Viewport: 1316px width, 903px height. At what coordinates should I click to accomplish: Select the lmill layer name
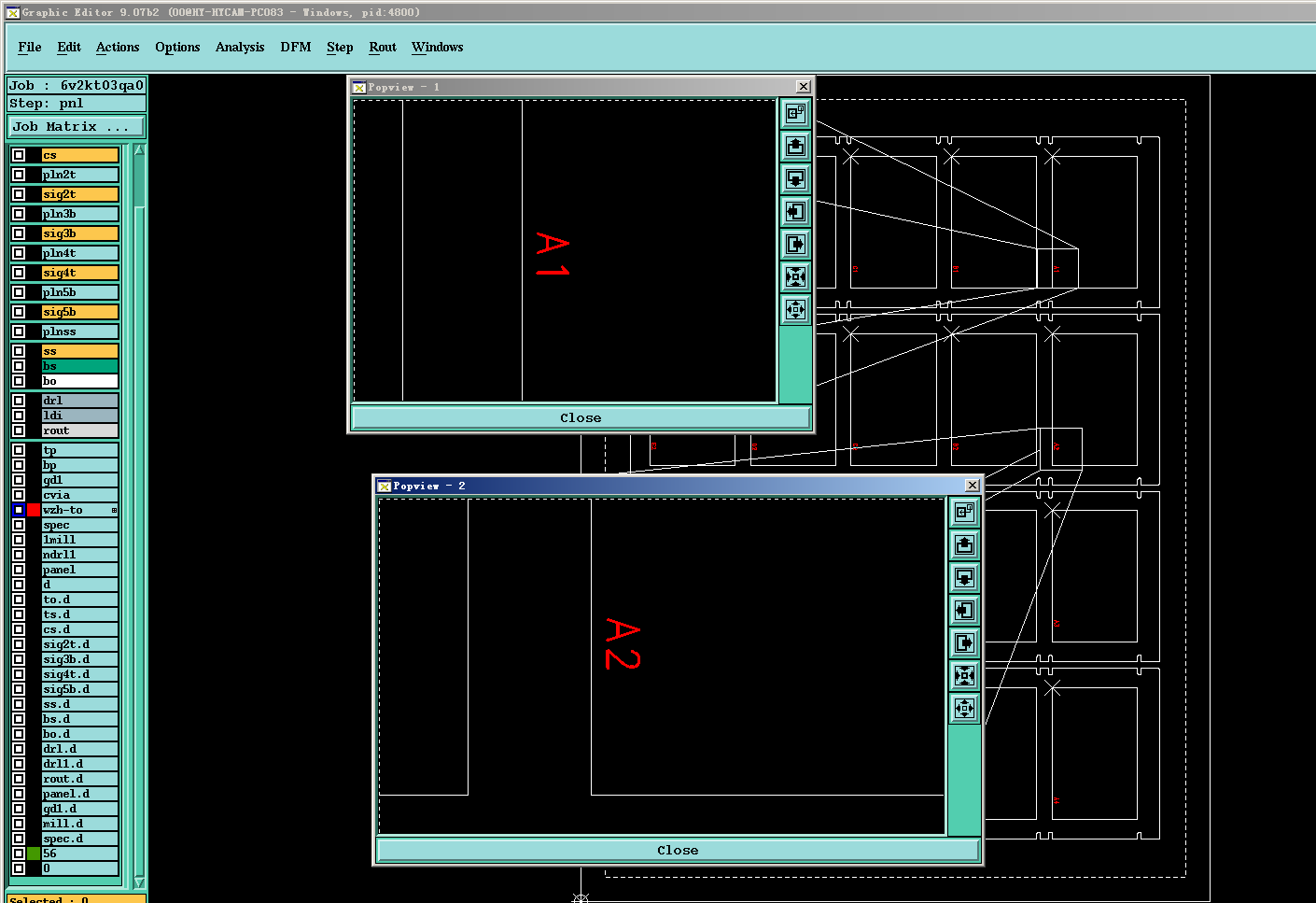pos(80,540)
